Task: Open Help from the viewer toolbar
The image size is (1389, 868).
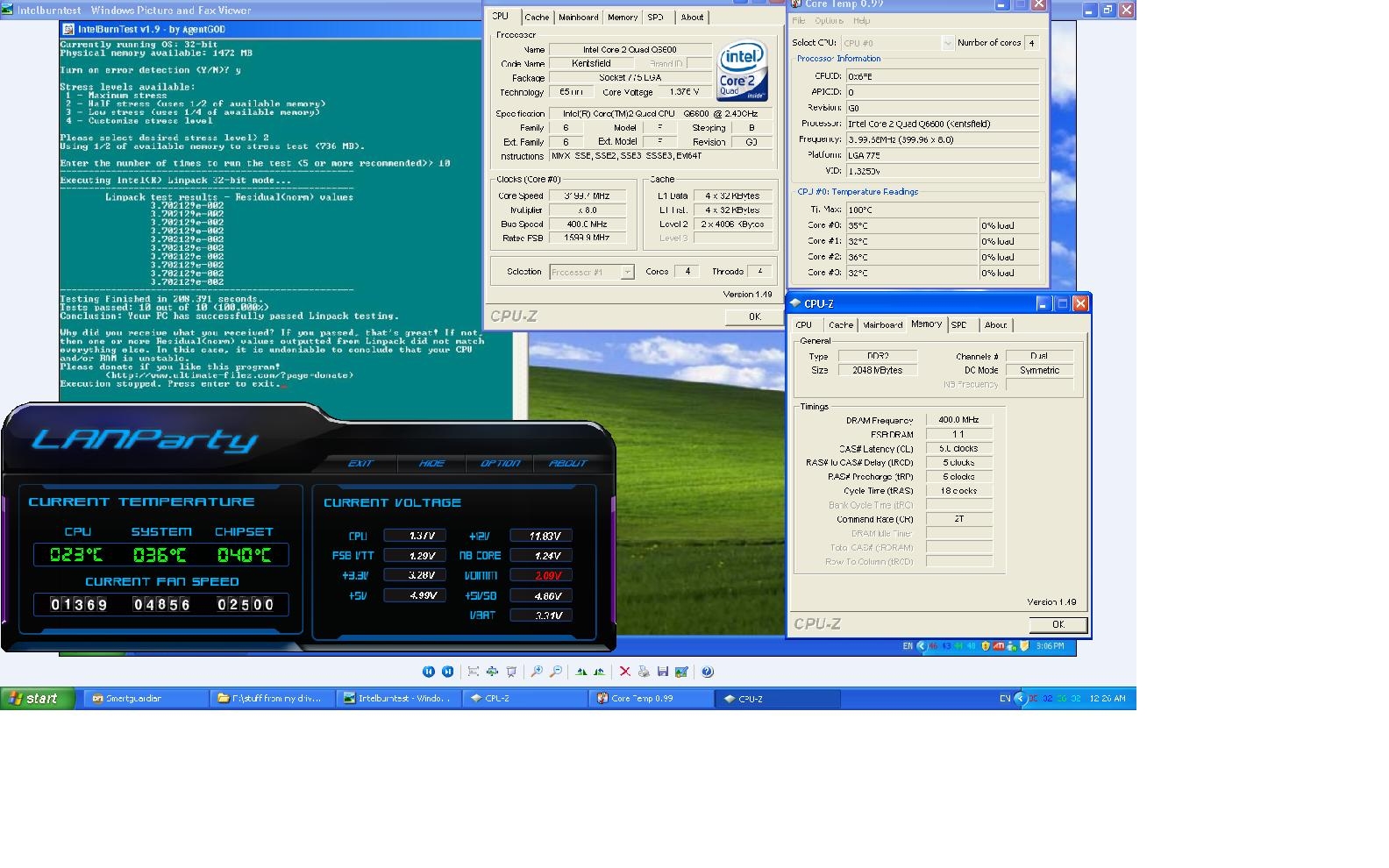Action: click(x=708, y=672)
